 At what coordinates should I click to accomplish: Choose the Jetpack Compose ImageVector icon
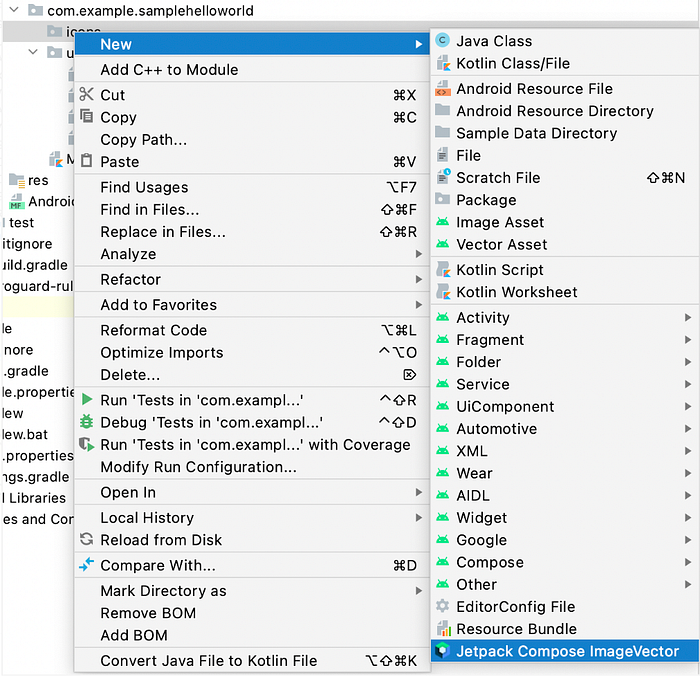click(442, 650)
